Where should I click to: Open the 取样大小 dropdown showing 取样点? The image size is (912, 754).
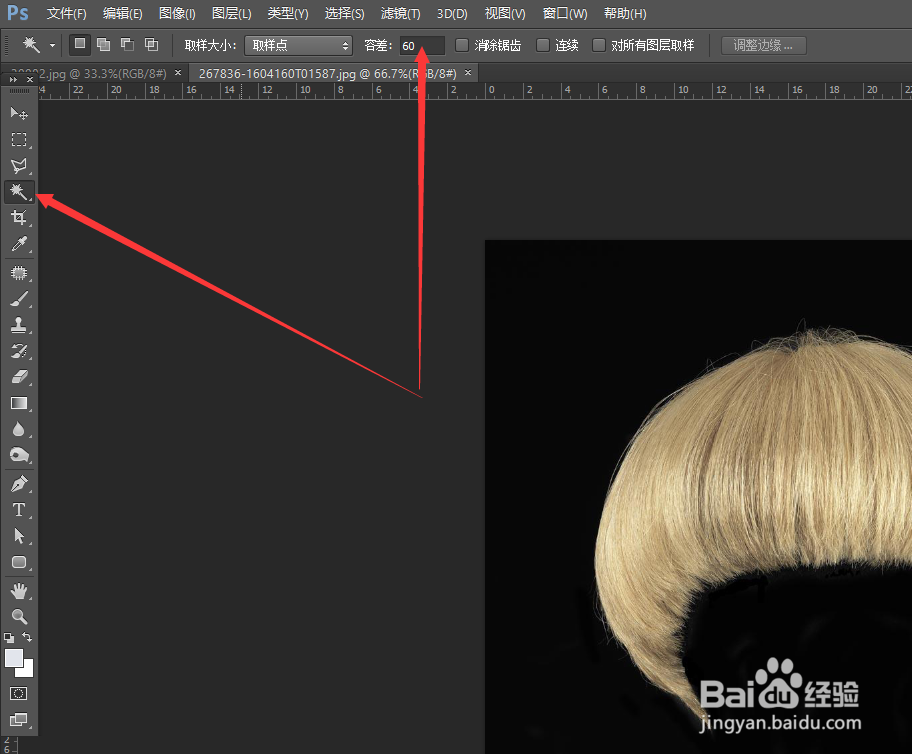click(x=298, y=45)
